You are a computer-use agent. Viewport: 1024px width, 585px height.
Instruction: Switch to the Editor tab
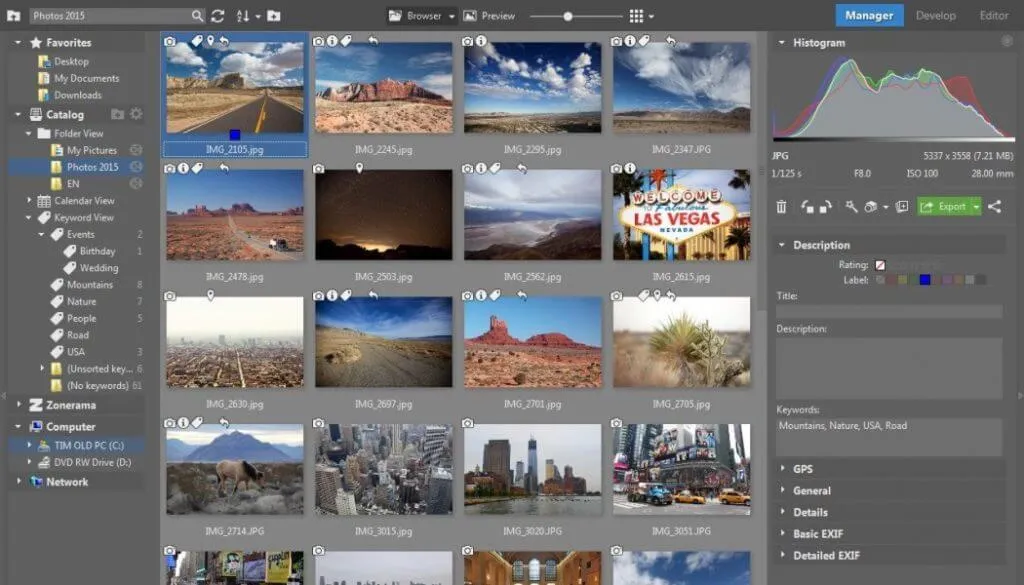(x=993, y=15)
